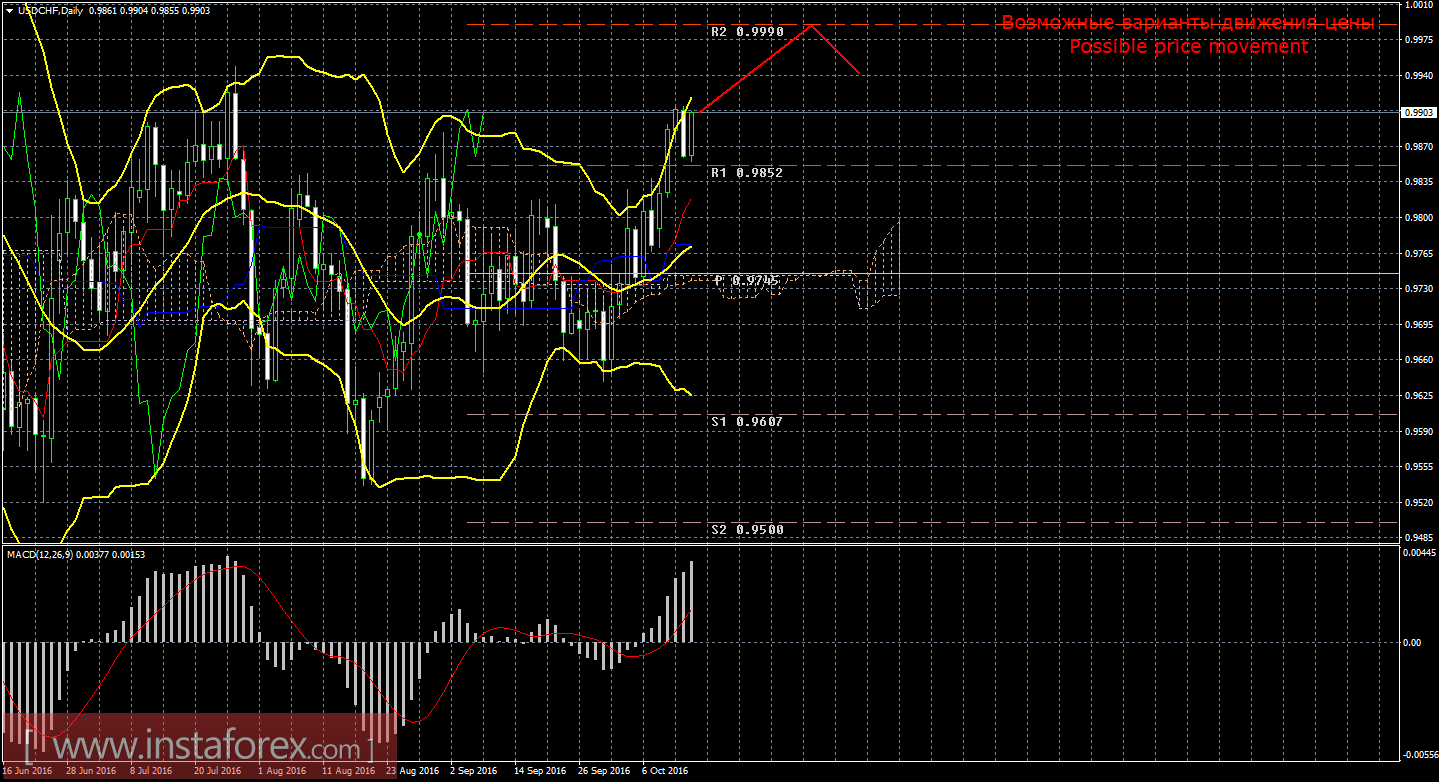Click the 26 Sep 2016 date label
Viewport: 1439px width, 782px height.
[x=603, y=772]
